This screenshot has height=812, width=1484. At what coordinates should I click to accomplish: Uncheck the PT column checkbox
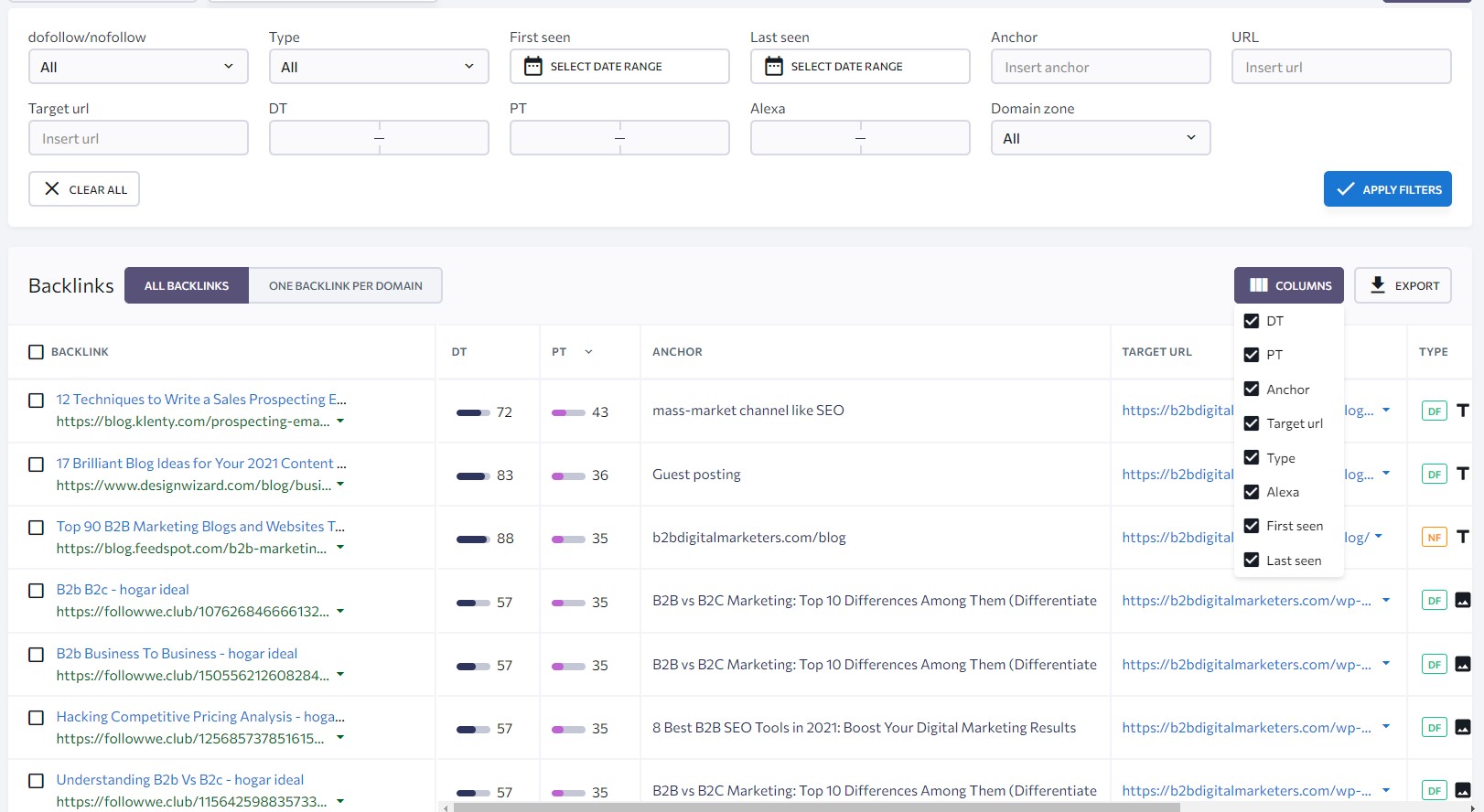click(x=1252, y=355)
